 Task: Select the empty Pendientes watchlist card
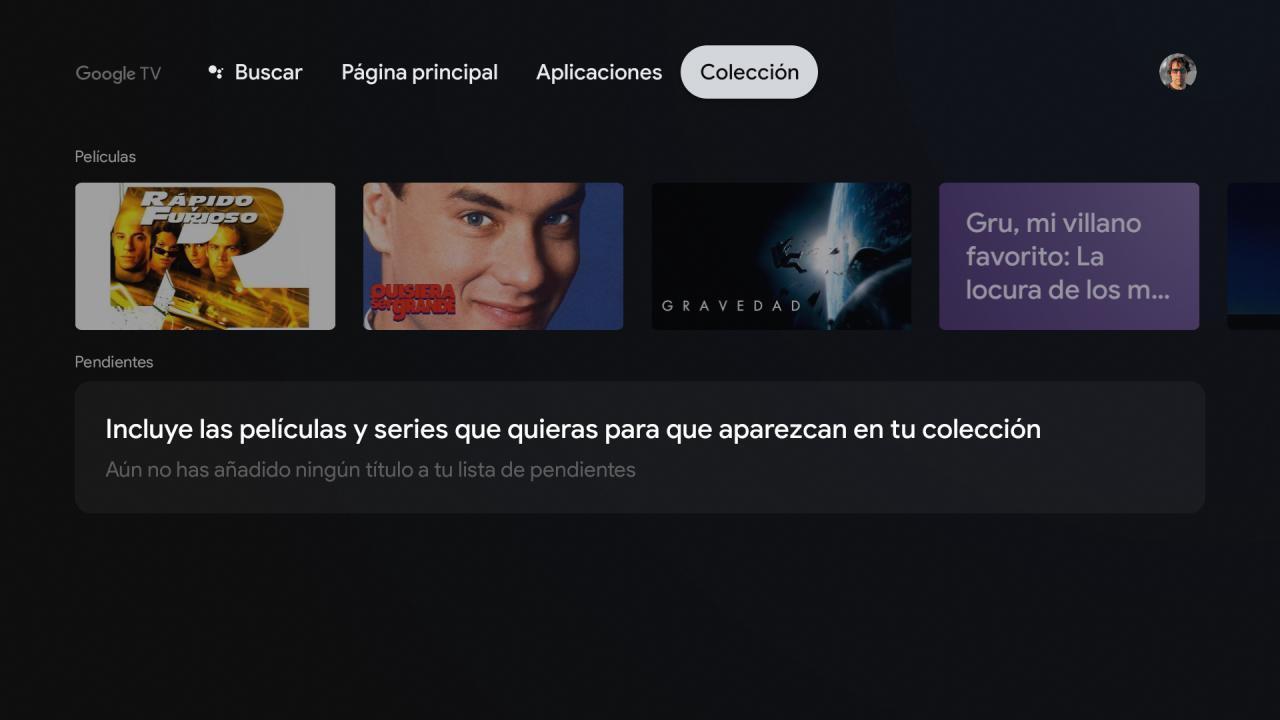tap(640, 447)
